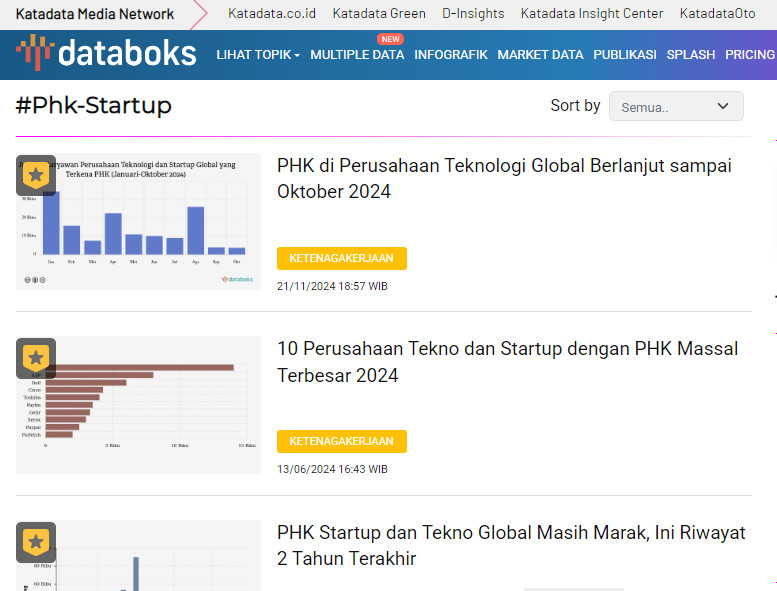Open the 10 Perusahaan Tekno bar chart thumbnail
Screen dimensions: 777x591
[x=138, y=405]
